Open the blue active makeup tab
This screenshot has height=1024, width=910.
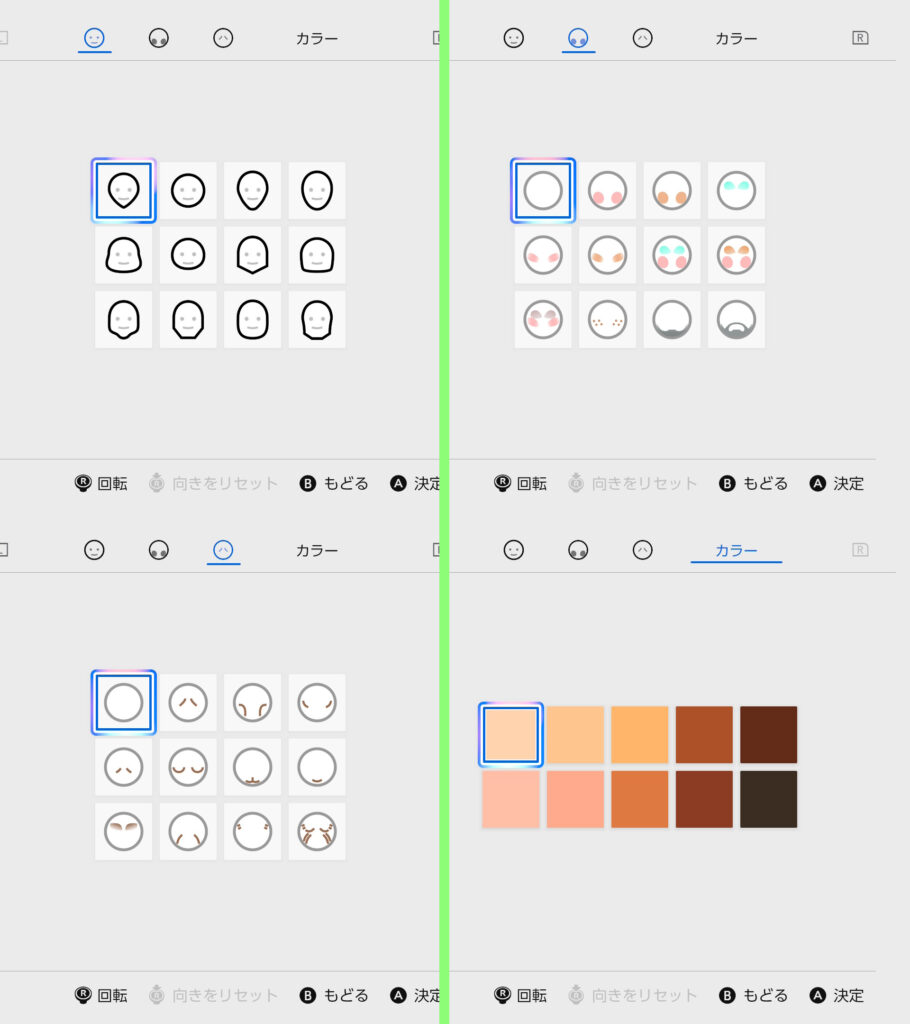click(578, 39)
